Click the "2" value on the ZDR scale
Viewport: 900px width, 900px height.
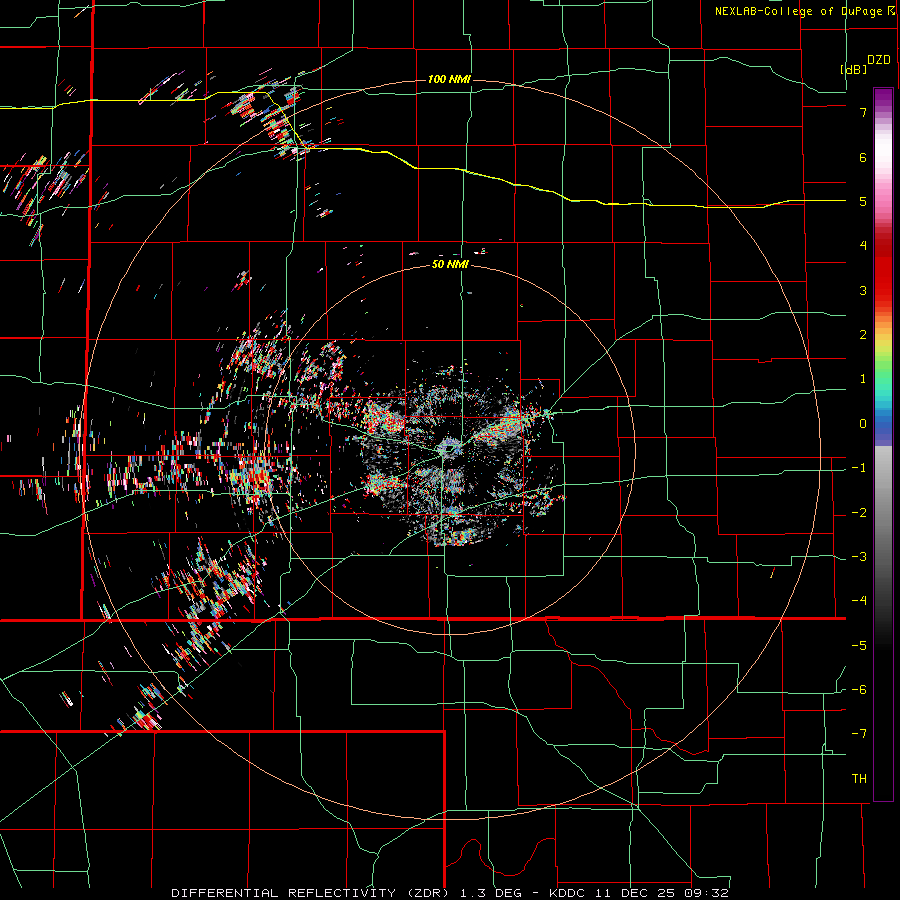(863, 335)
